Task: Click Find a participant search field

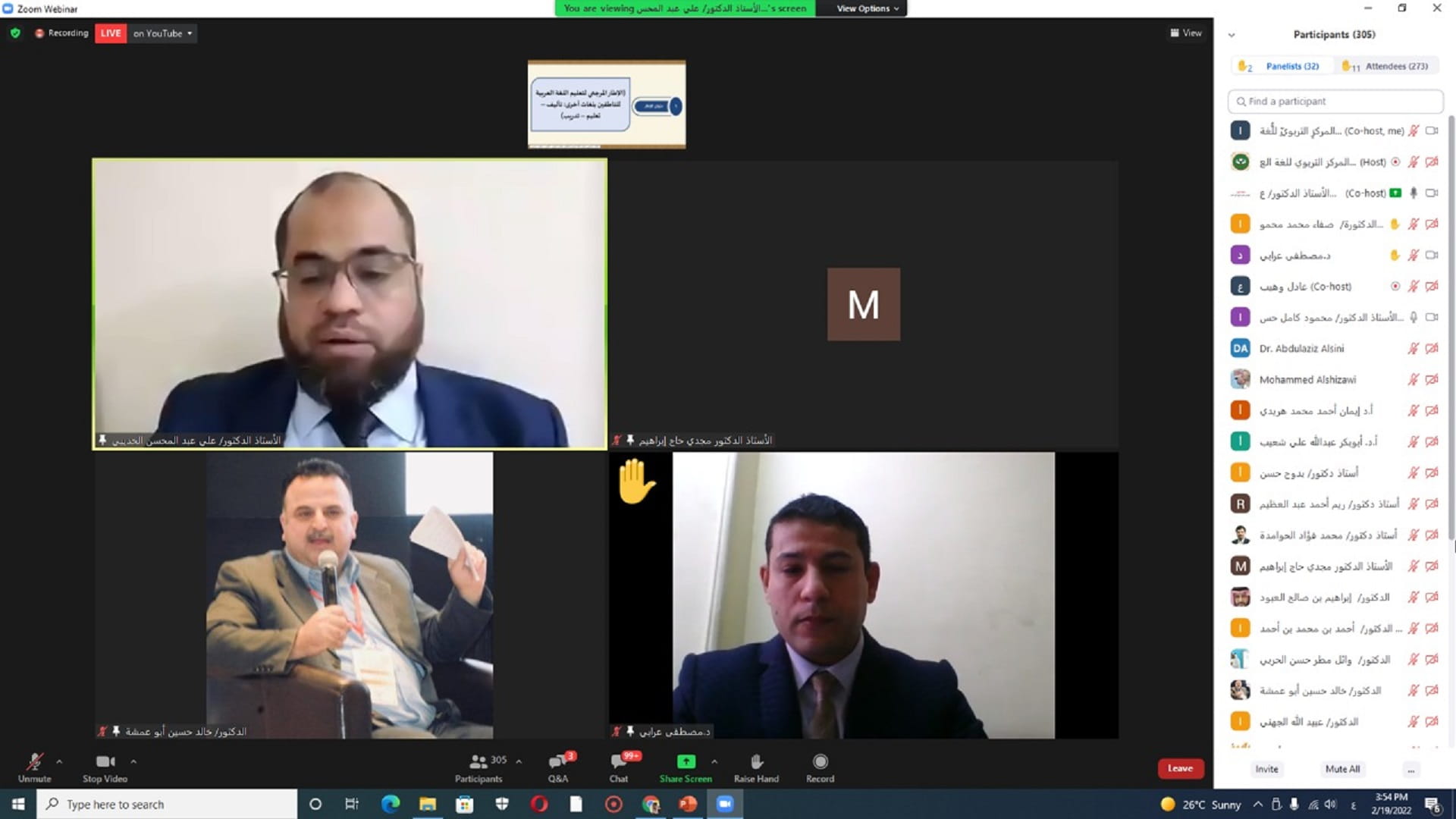Action: (1335, 101)
